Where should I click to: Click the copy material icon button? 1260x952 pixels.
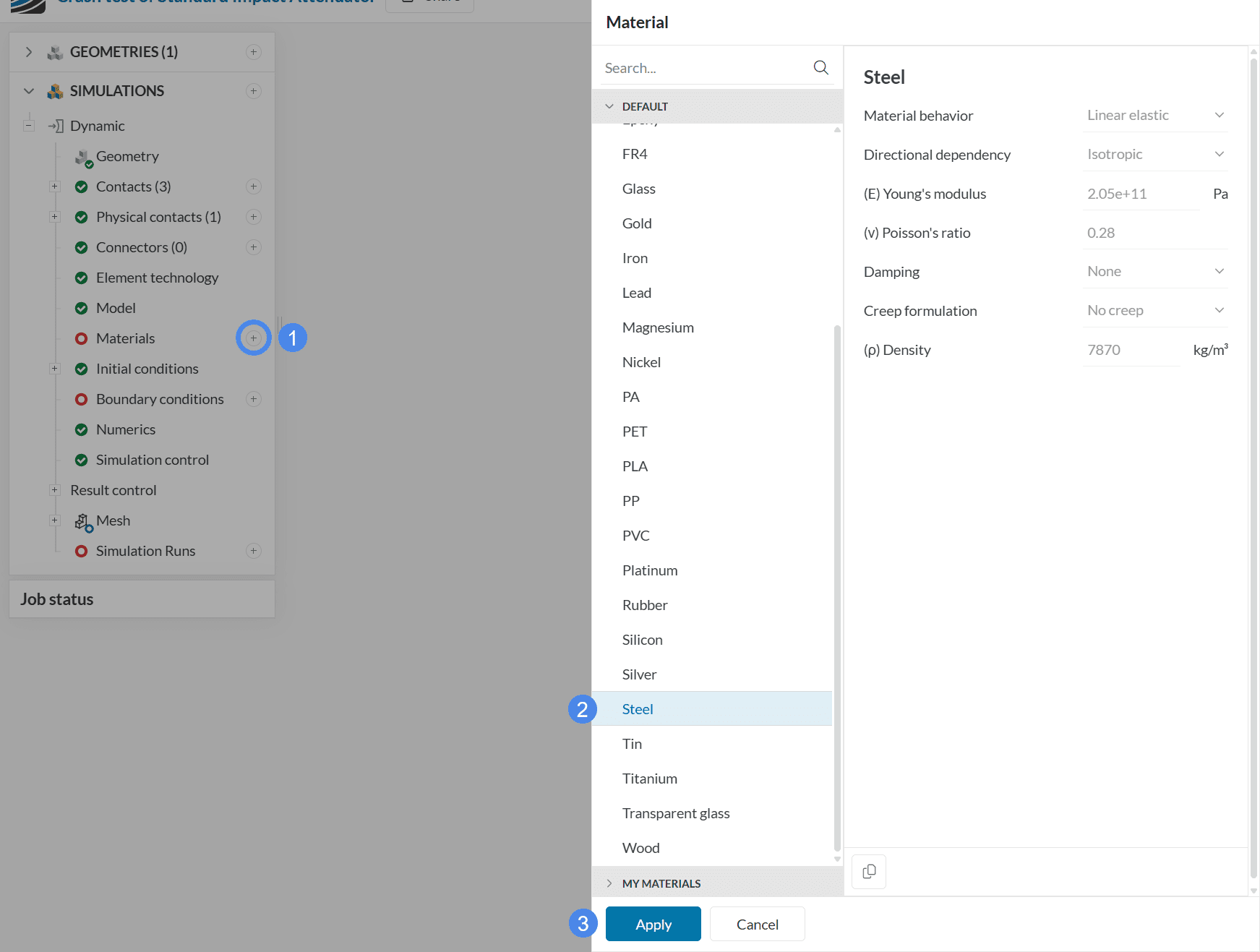pyautogui.click(x=869, y=872)
